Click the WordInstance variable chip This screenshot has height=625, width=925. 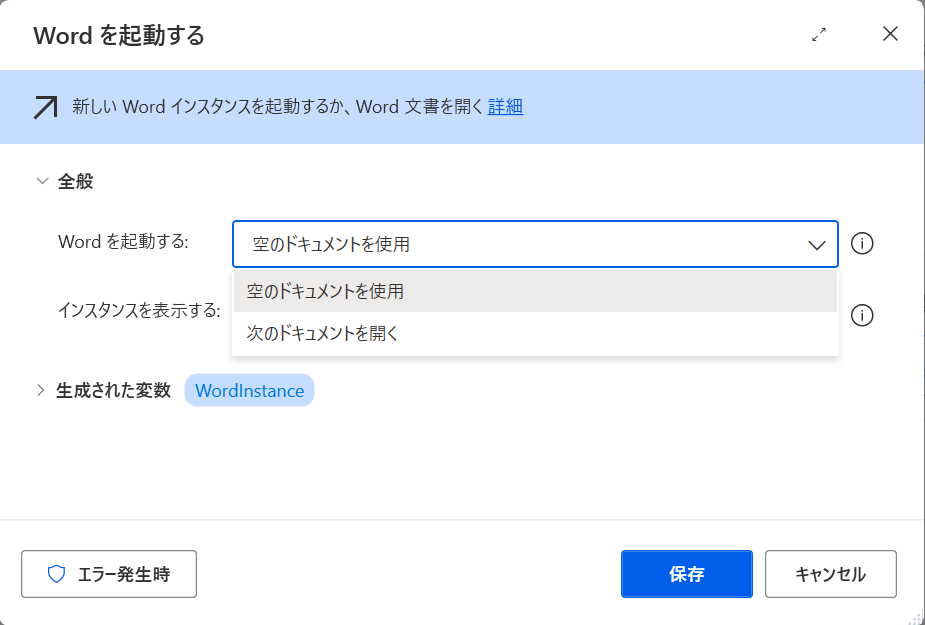point(250,390)
